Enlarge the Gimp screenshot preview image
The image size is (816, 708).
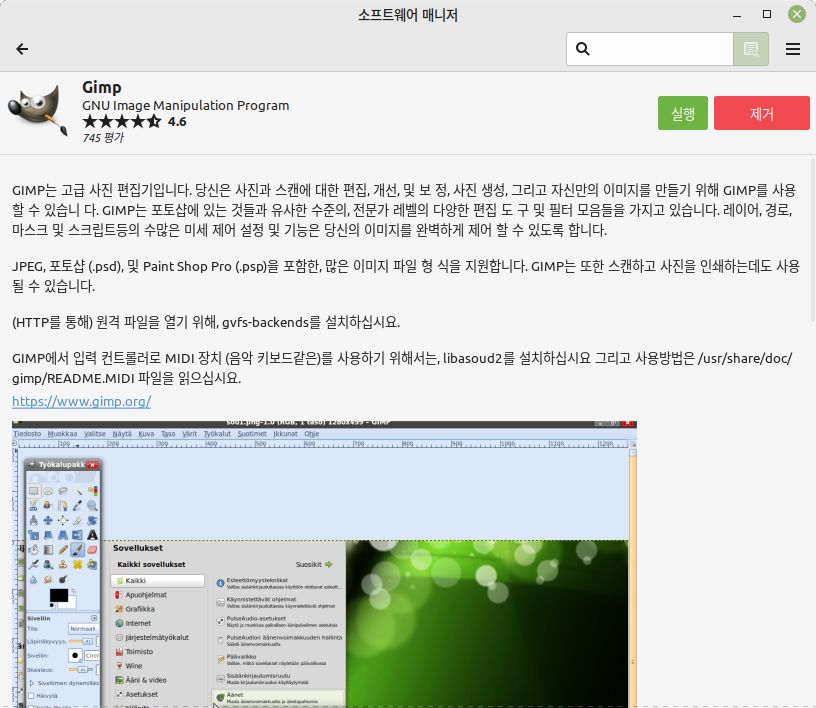coord(324,564)
